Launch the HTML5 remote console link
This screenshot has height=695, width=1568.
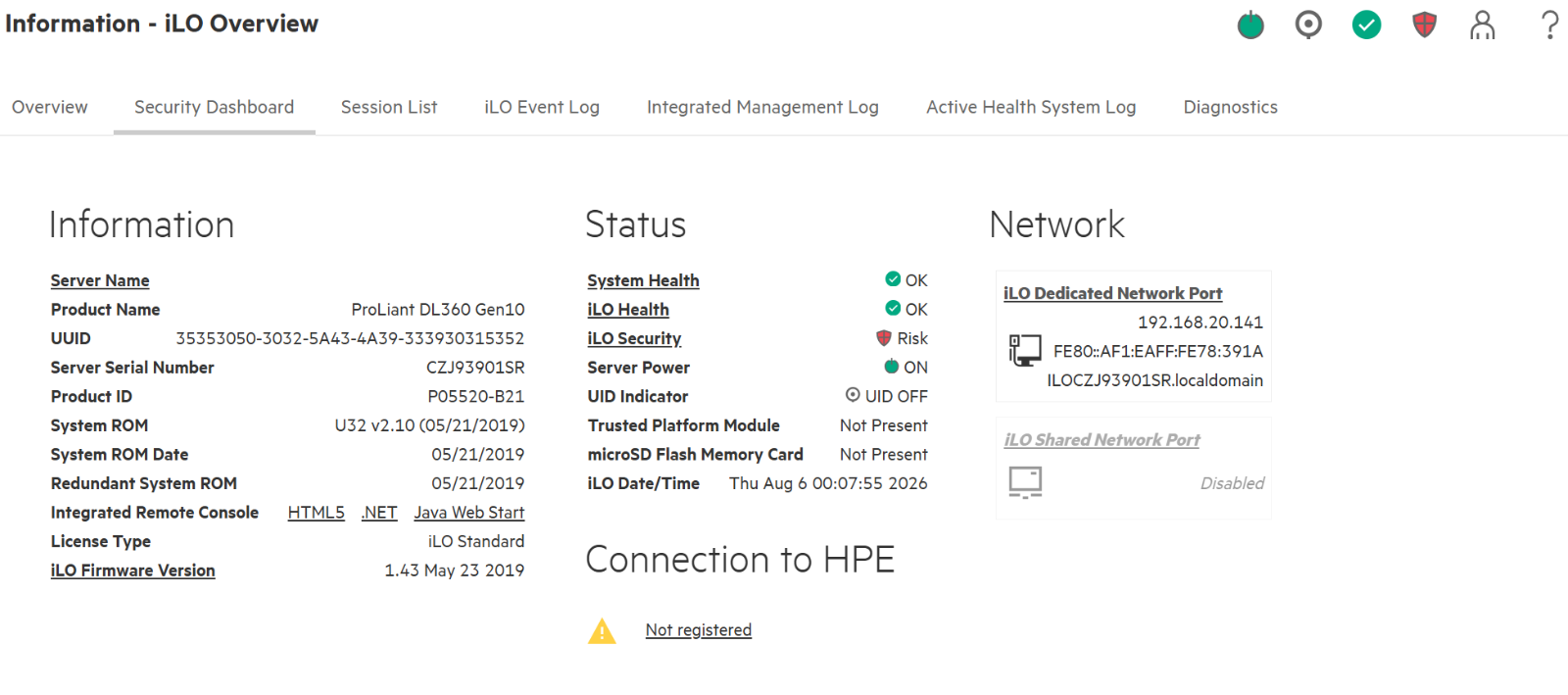pos(316,513)
